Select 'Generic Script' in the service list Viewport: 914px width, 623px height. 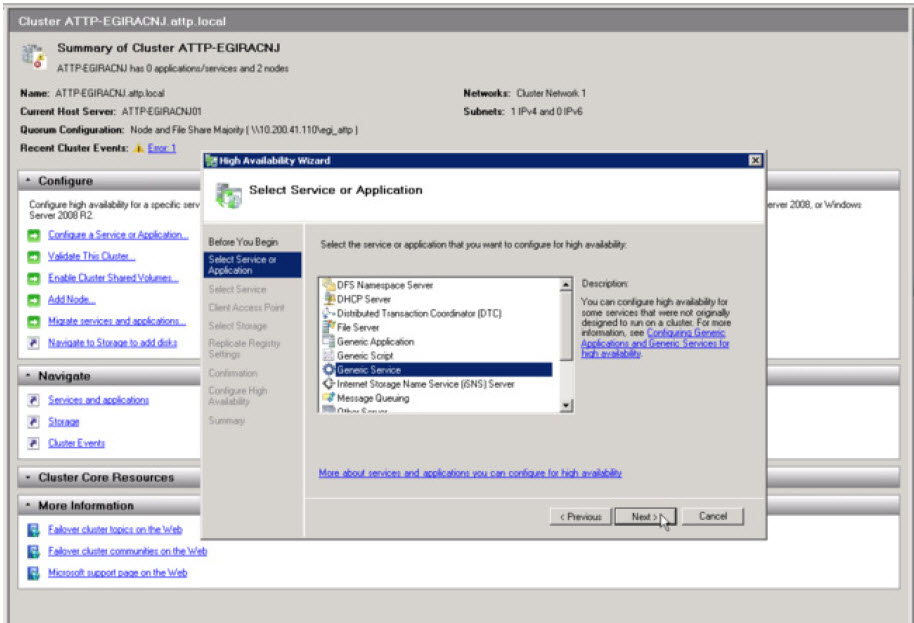point(365,356)
